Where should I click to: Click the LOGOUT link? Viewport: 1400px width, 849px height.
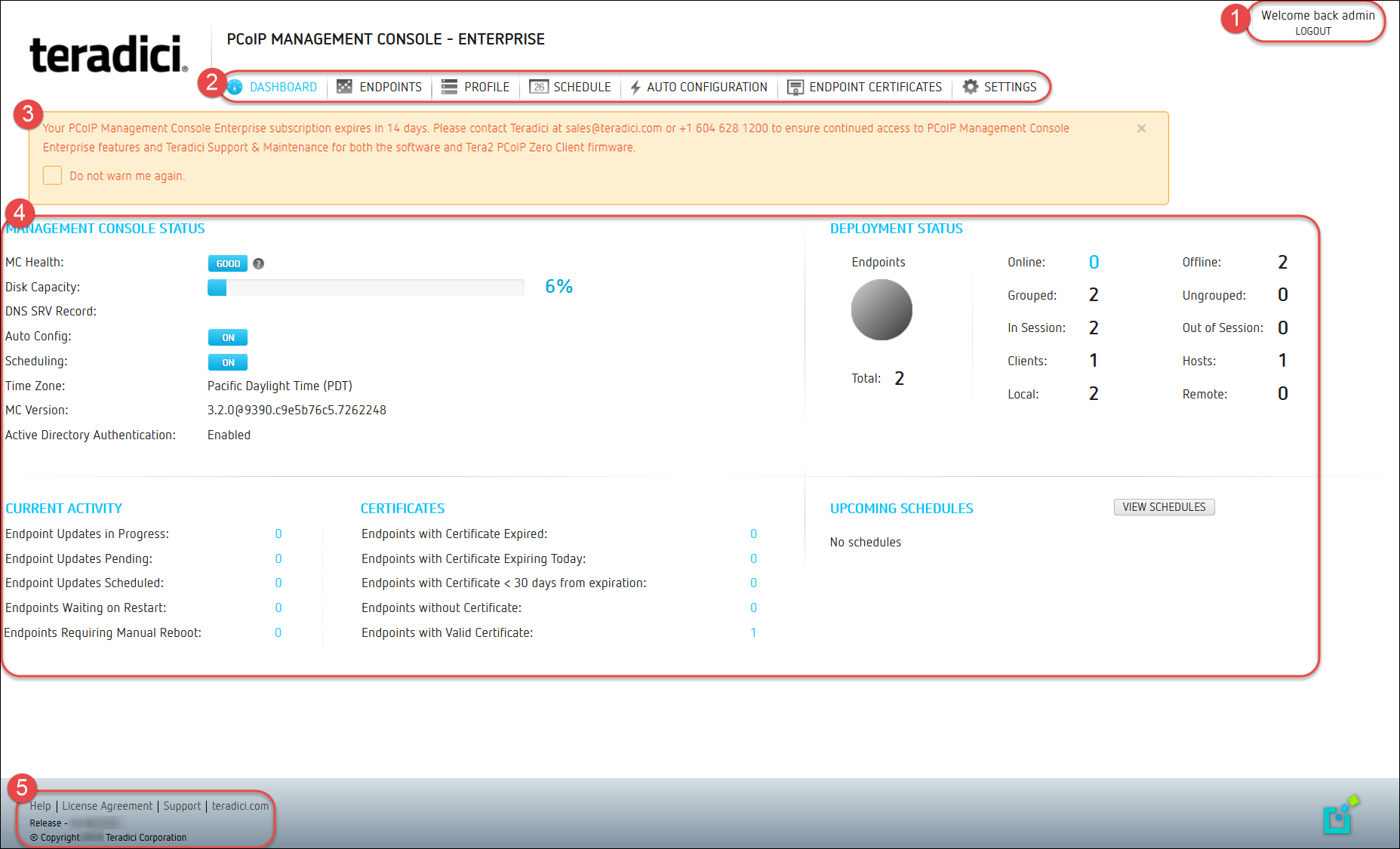pyautogui.click(x=1313, y=31)
